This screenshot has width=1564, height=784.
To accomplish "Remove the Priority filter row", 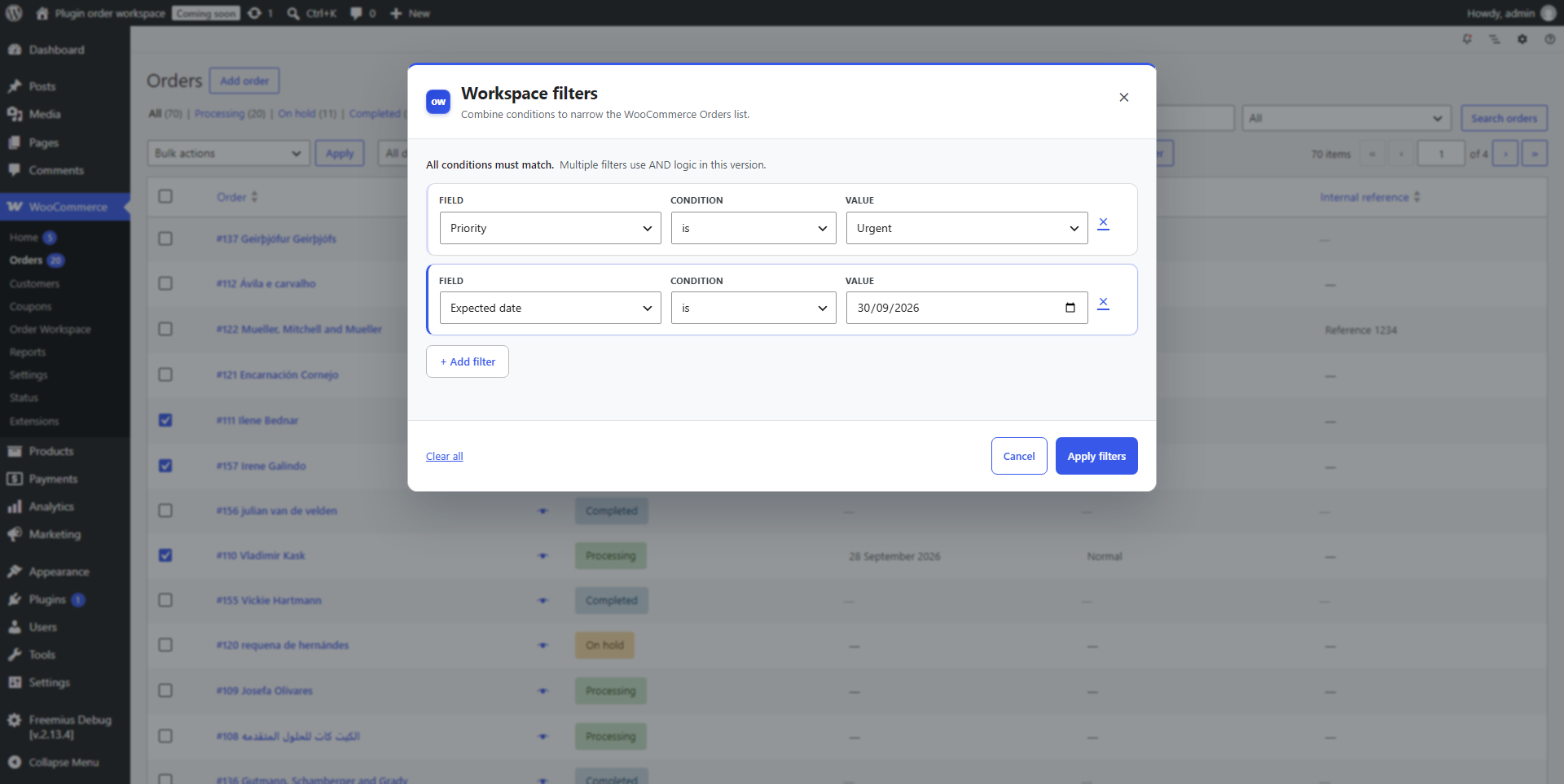I will pyautogui.click(x=1103, y=223).
